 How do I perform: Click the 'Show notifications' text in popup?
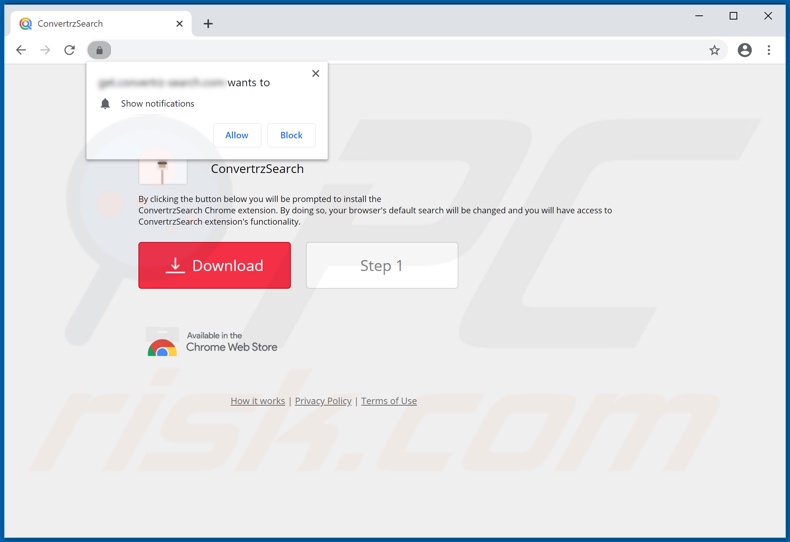[157, 103]
